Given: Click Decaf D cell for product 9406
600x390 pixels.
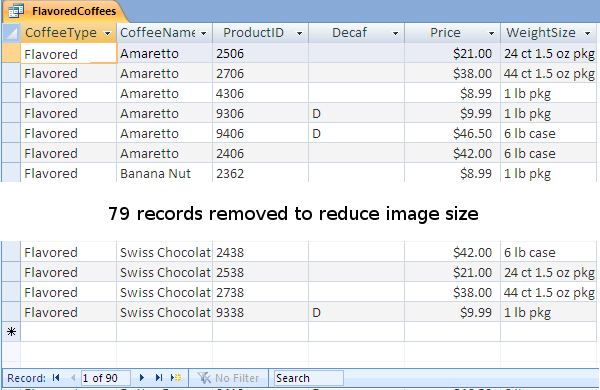Looking at the screenshot, I should [x=357, y=133].
